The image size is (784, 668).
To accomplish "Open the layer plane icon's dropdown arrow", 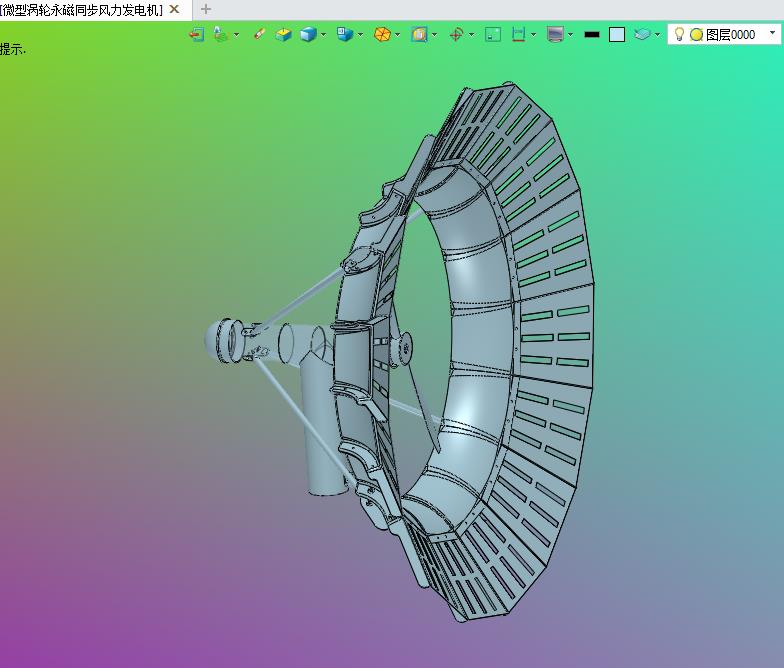I will tap(658, 34).
